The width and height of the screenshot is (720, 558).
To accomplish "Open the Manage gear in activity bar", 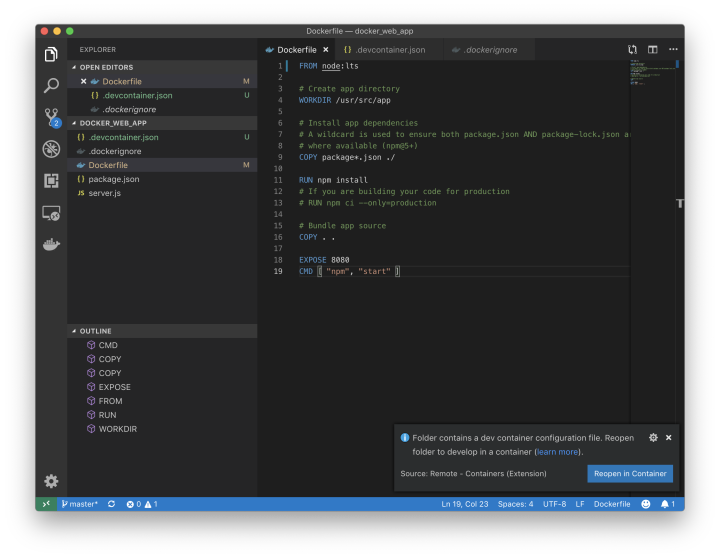I will [x=51, y=481].
